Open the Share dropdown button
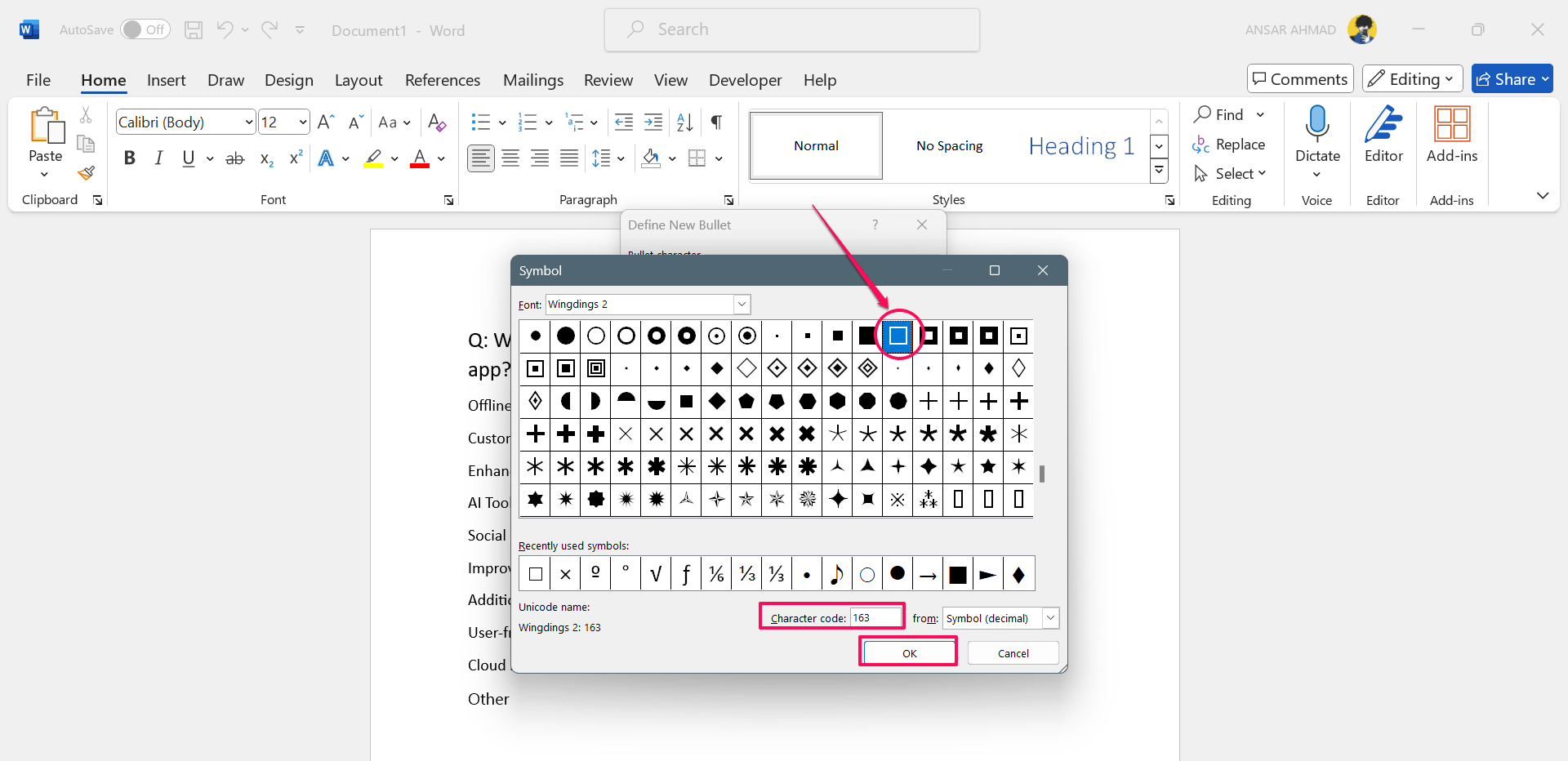This screenshot has width=1568, height=761. pyautogui.click(x=1512, y=79)
